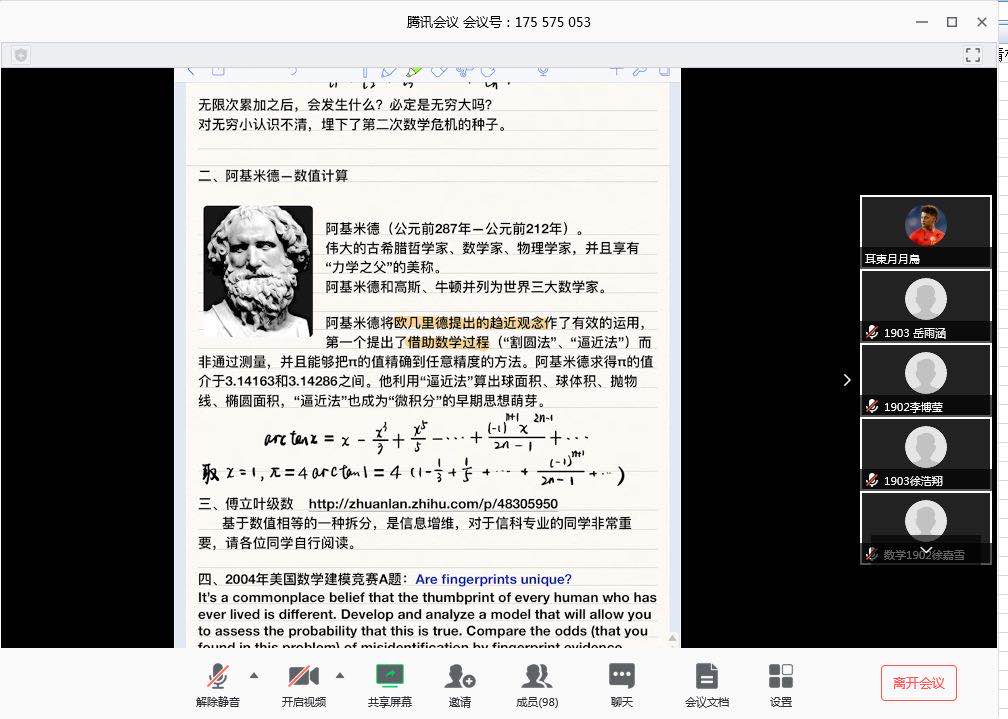This screenshot has width=1008, height=719.
Task: Click the heading 二、阿基米德—数值计算
Action: [273, 176]
